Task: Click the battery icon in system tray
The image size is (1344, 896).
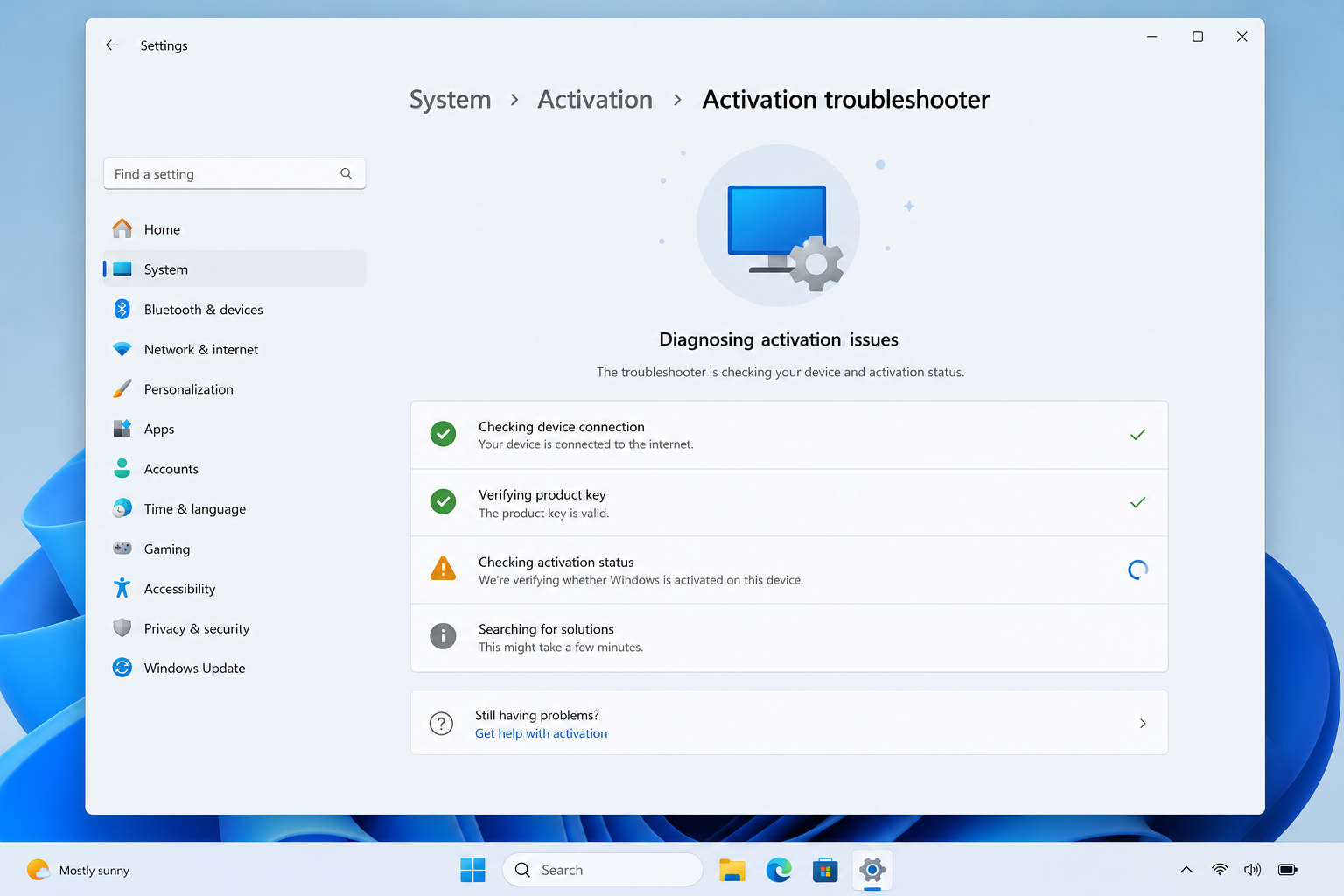Action: (x=1288, y=870)
